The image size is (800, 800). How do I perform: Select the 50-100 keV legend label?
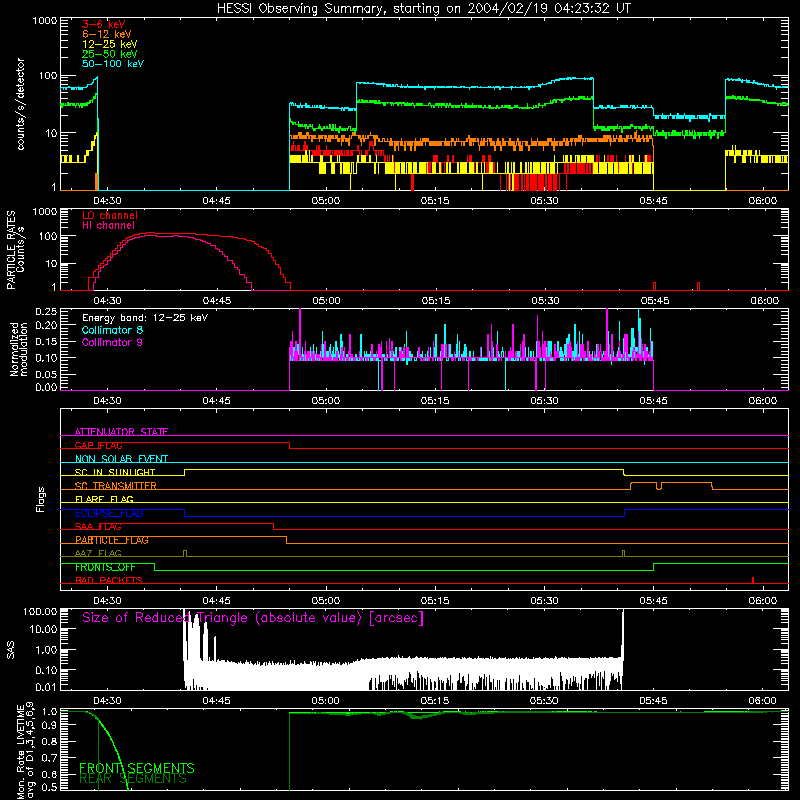tap(113, 64)
